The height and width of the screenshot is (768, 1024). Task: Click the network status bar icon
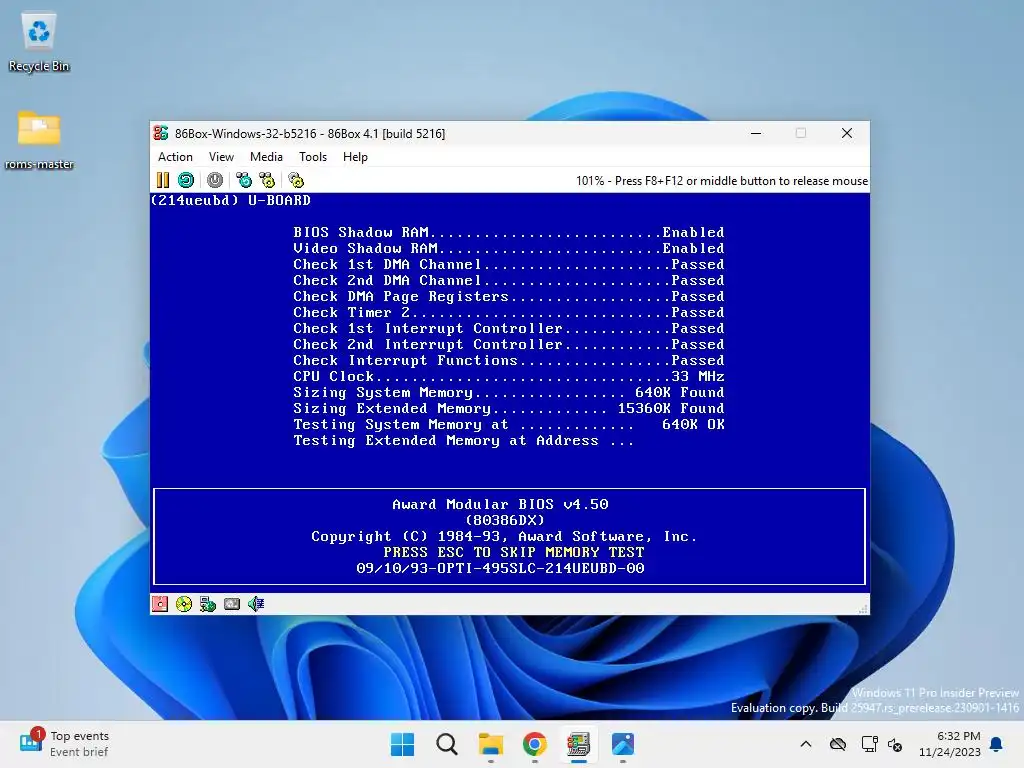click(x=208, y=604)
